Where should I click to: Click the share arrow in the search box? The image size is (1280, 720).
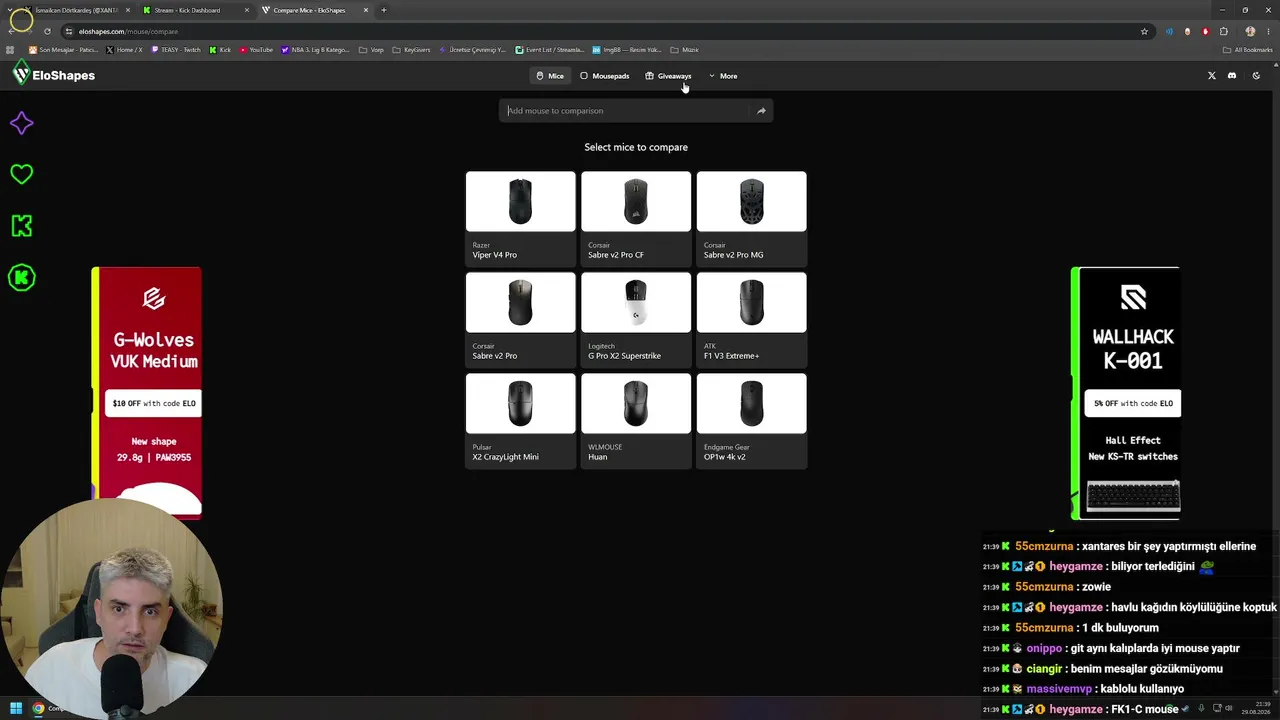pos(761,111)
